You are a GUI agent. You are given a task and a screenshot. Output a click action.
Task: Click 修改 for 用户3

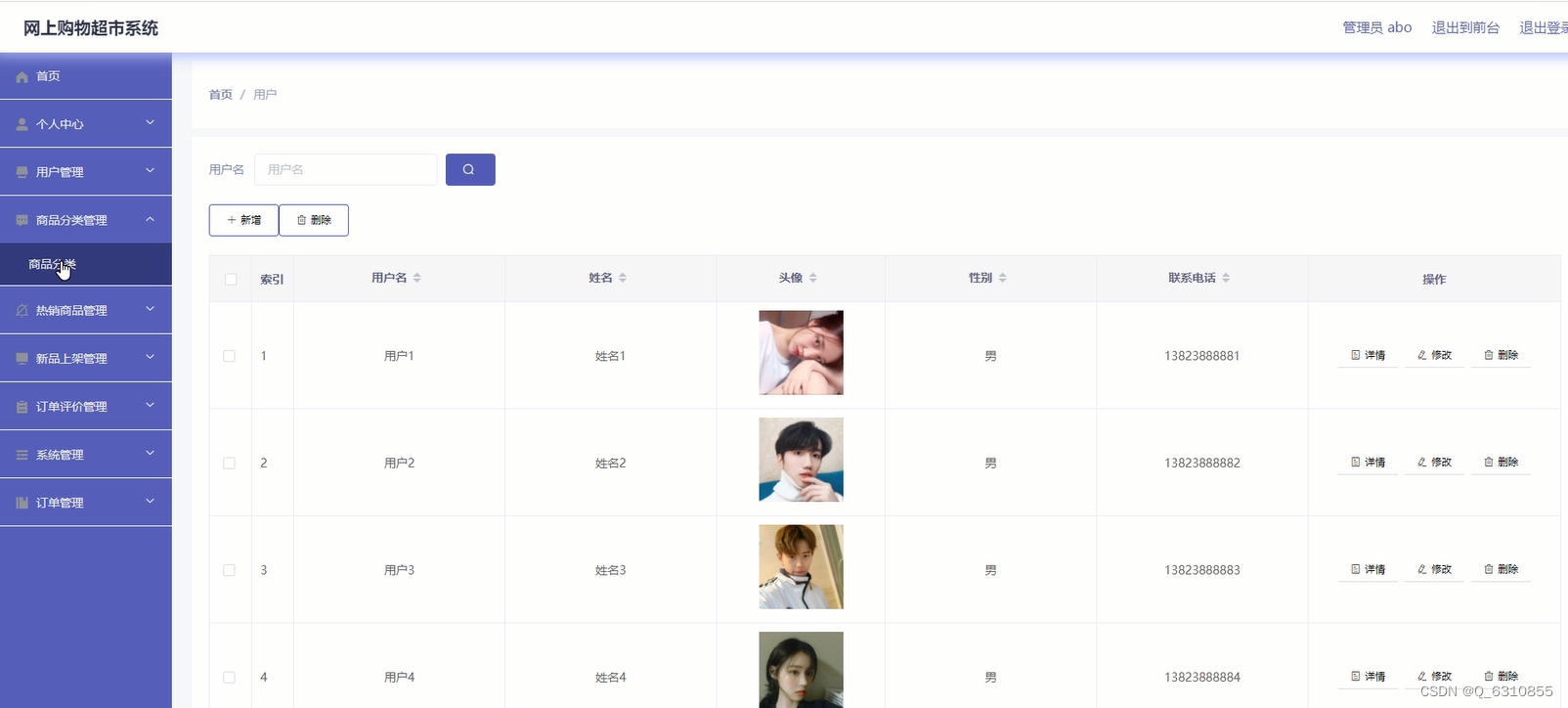pos(1434,569)
